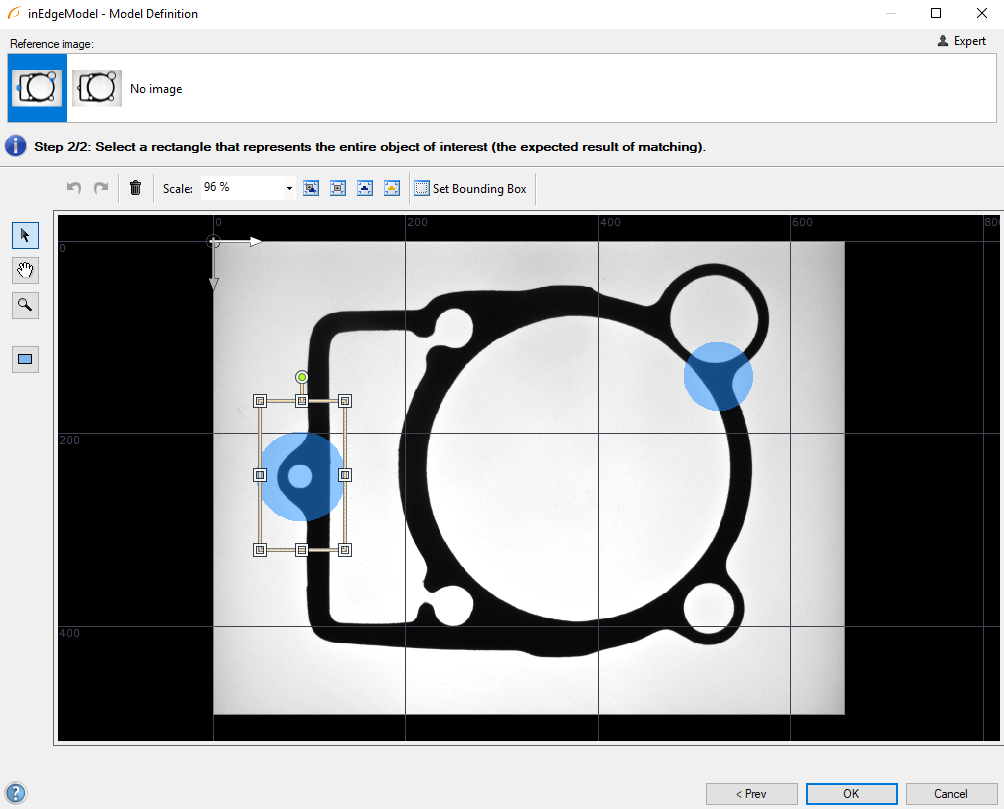Screen dimensions: 1004x809
Task: Click the green rotation handle on the rectangle
Action: pyautogui.click(x=302, y=377)
